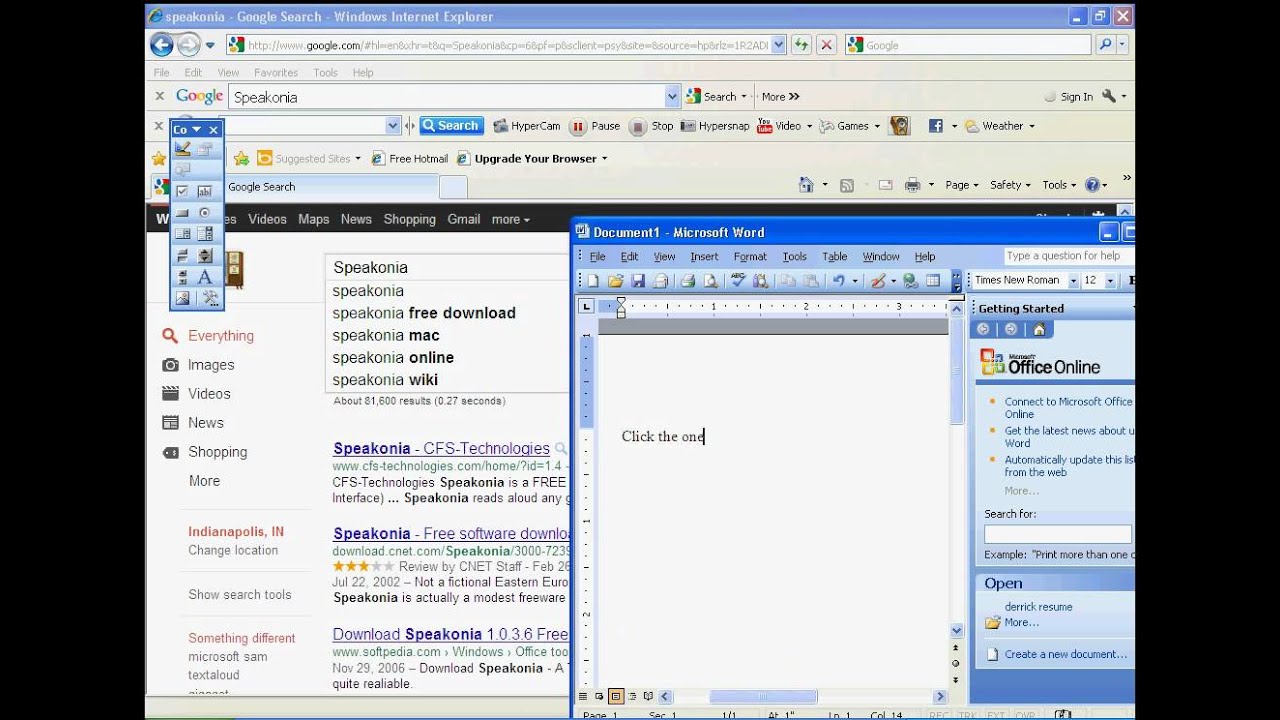Click the Open folder icon in Word toolbar
Image resolution: width=1280 pixels, height=720 pixels.
[x=616, y=281]
